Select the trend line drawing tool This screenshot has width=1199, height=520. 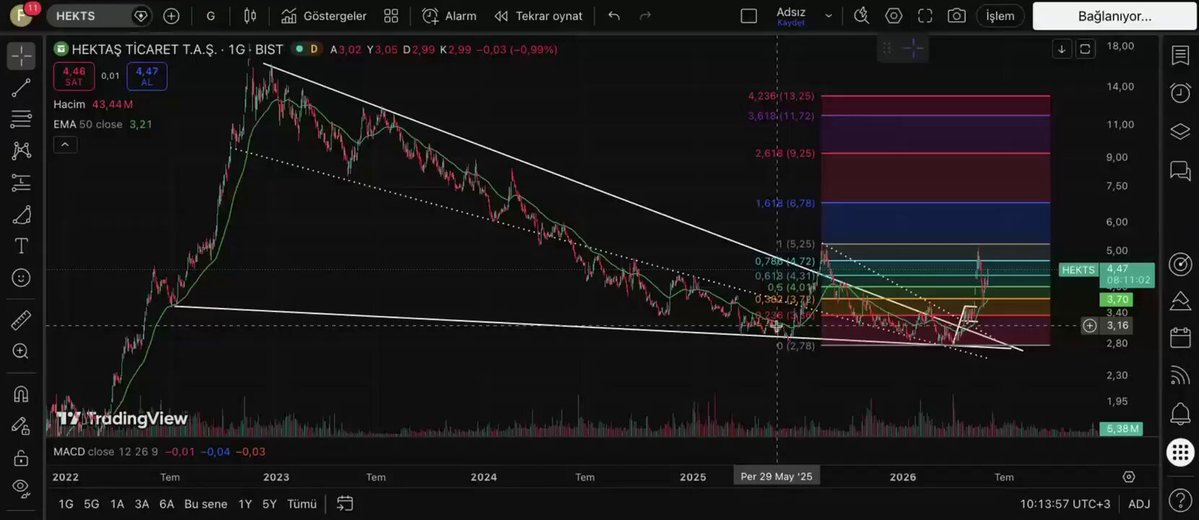click(21, 87)
